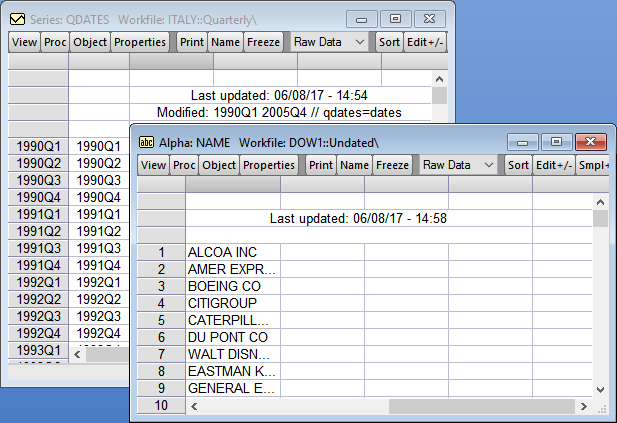Maximize the Alpha NAME window
The image size is (617, 423).
pyautogui.click(x=557, y=142)
